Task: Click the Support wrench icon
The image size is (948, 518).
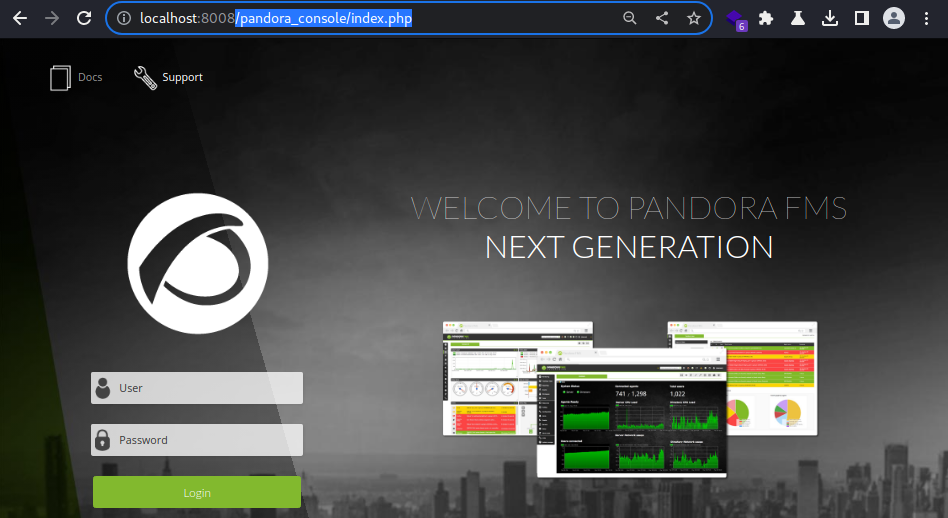Action: [145, 77]
